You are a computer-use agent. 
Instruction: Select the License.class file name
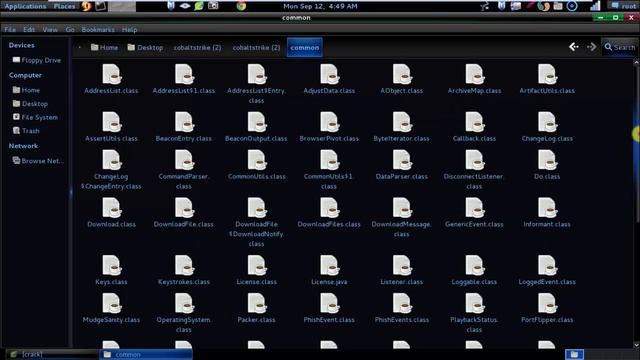[257, 282]
